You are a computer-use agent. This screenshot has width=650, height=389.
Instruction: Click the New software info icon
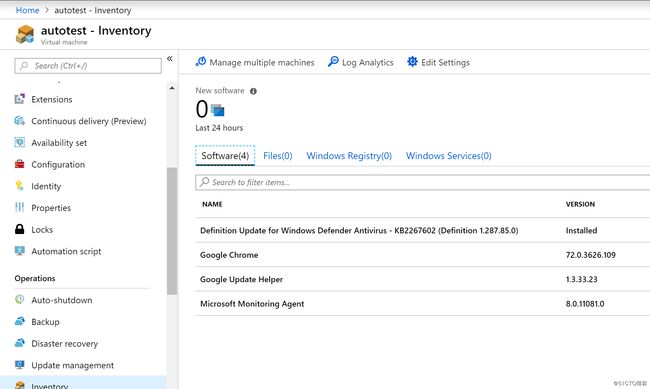(253, 91)
